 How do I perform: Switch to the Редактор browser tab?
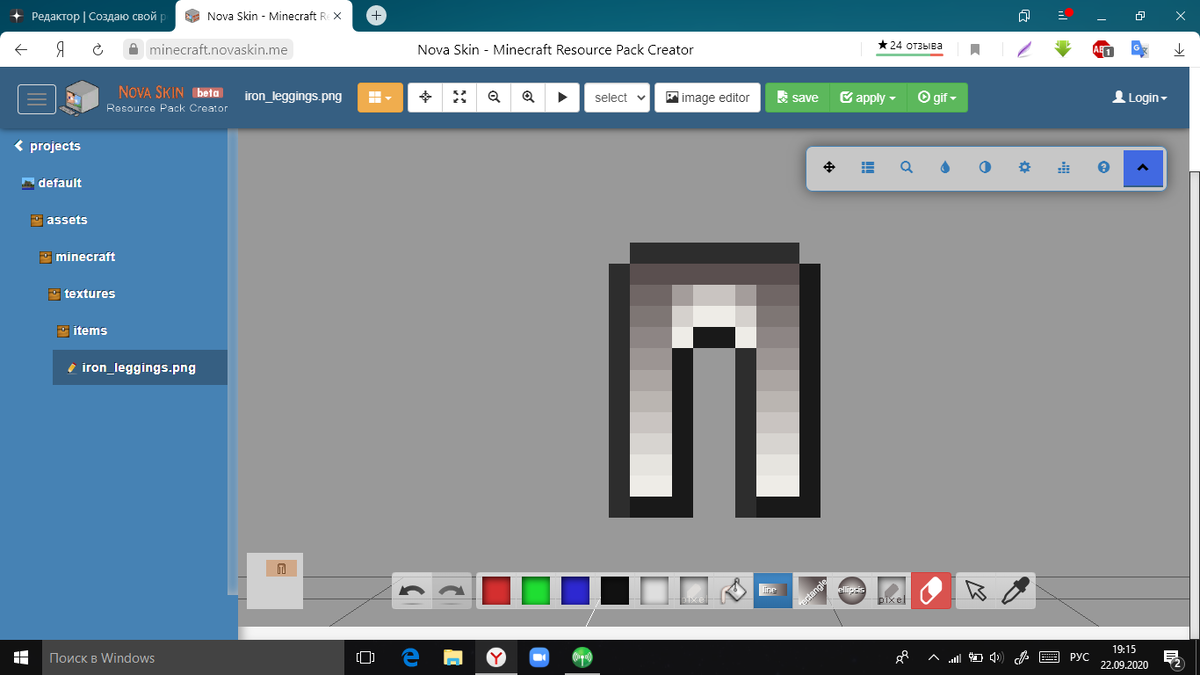tap(88, 16)
